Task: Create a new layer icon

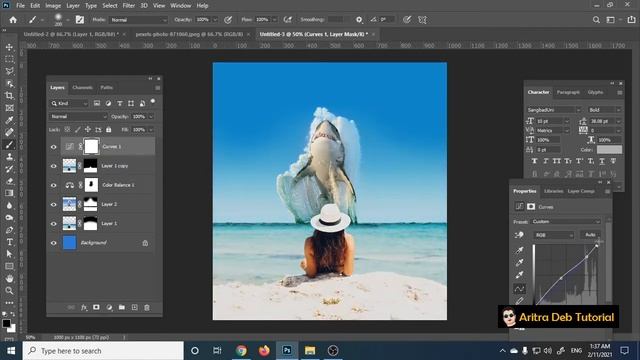Action: coord(134,307)
